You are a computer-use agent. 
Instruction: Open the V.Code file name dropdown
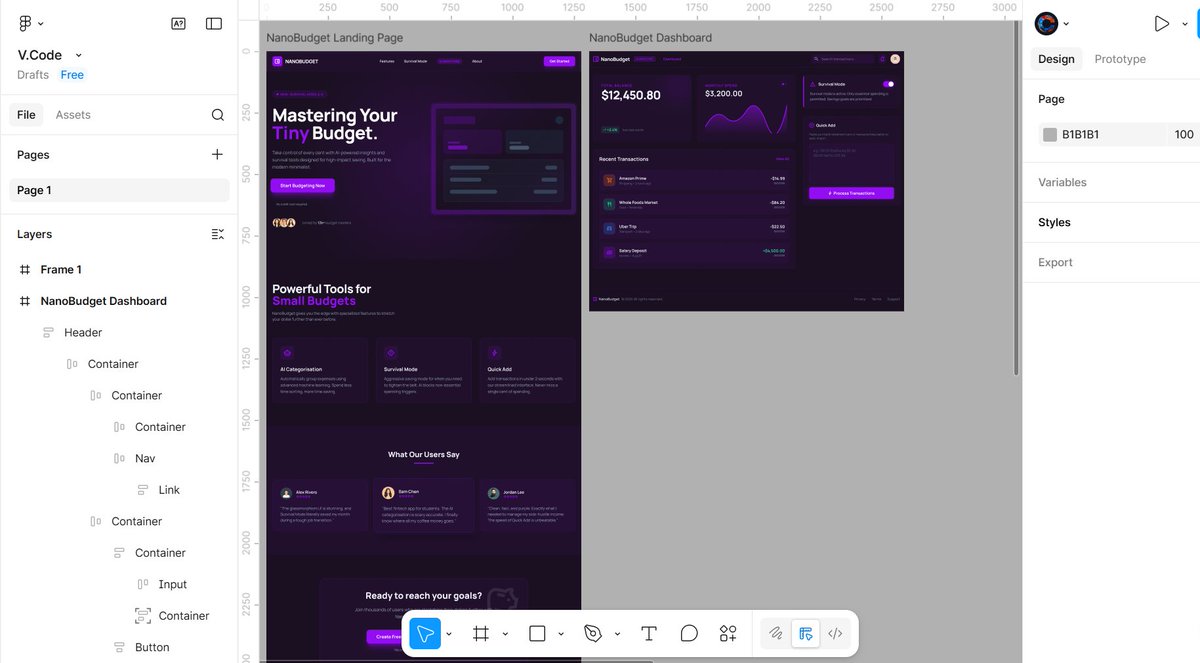click(79, 56)
